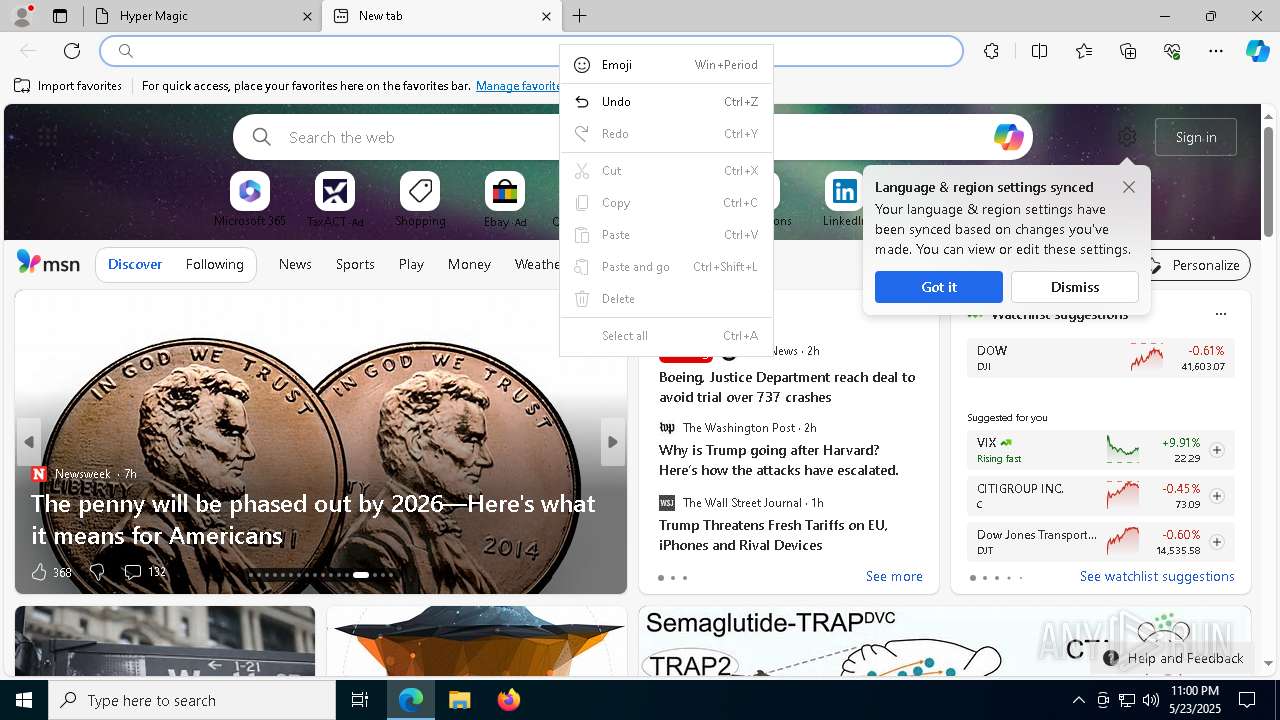Open the Sports category

click(355, 264)
